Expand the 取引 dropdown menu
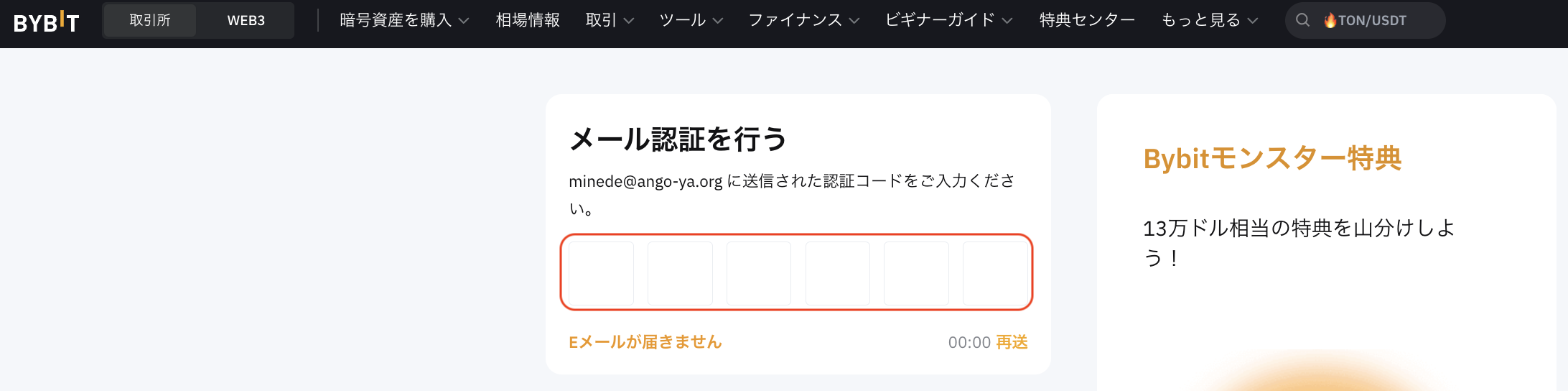 610,20
